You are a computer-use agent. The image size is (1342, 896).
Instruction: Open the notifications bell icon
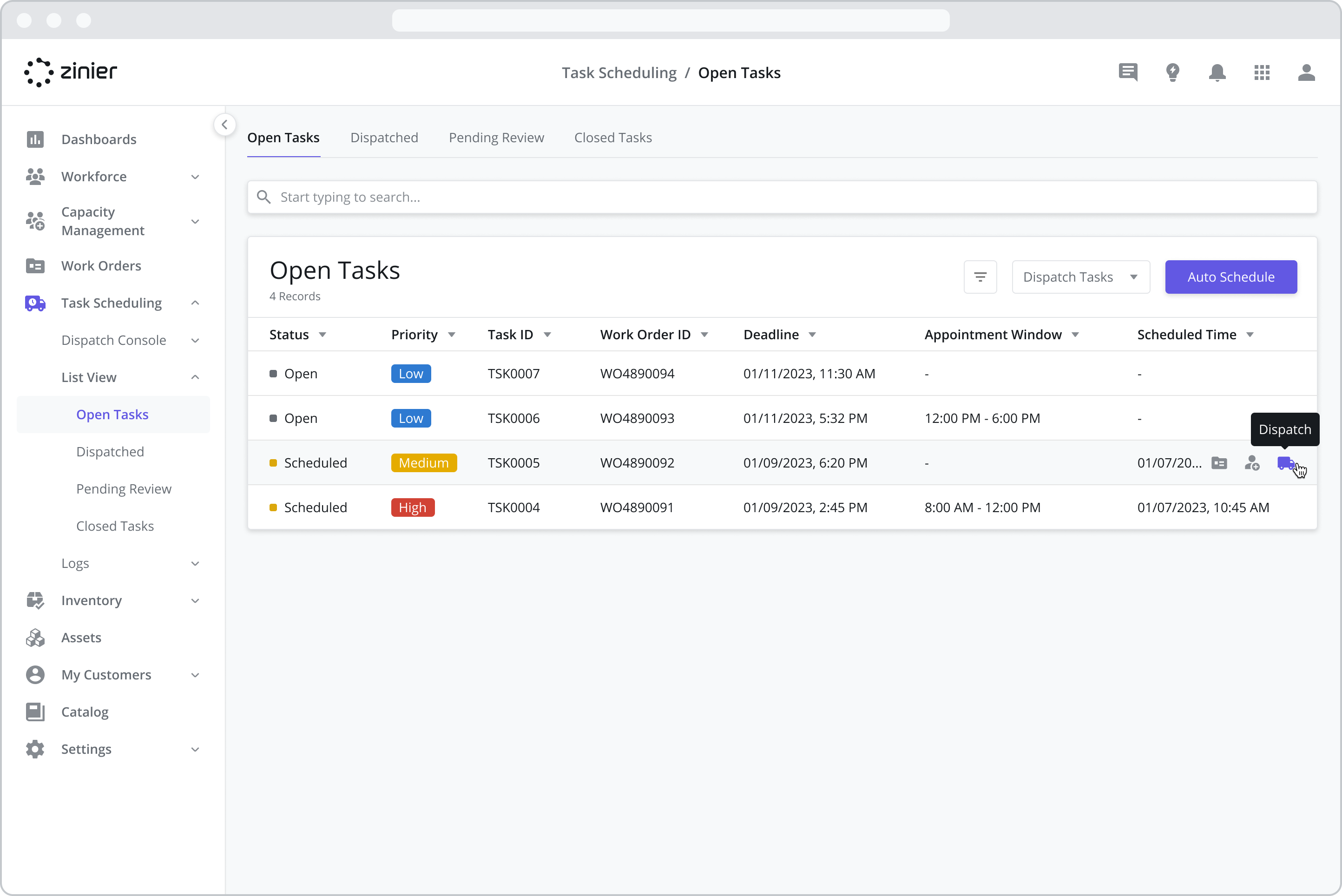pyautogui.click(x=1217, y=72)
